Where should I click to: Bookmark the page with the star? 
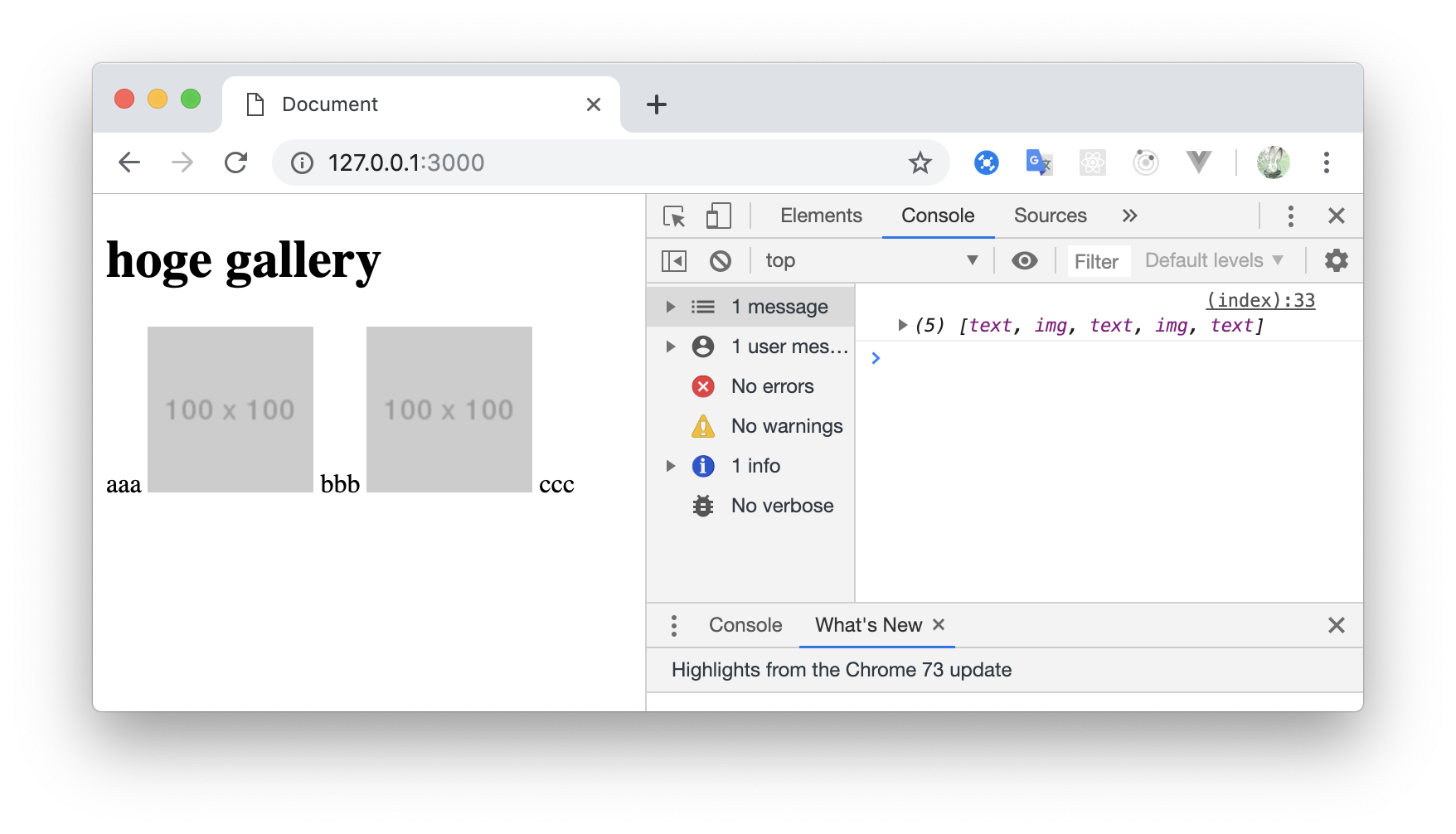tap(920, 162)
